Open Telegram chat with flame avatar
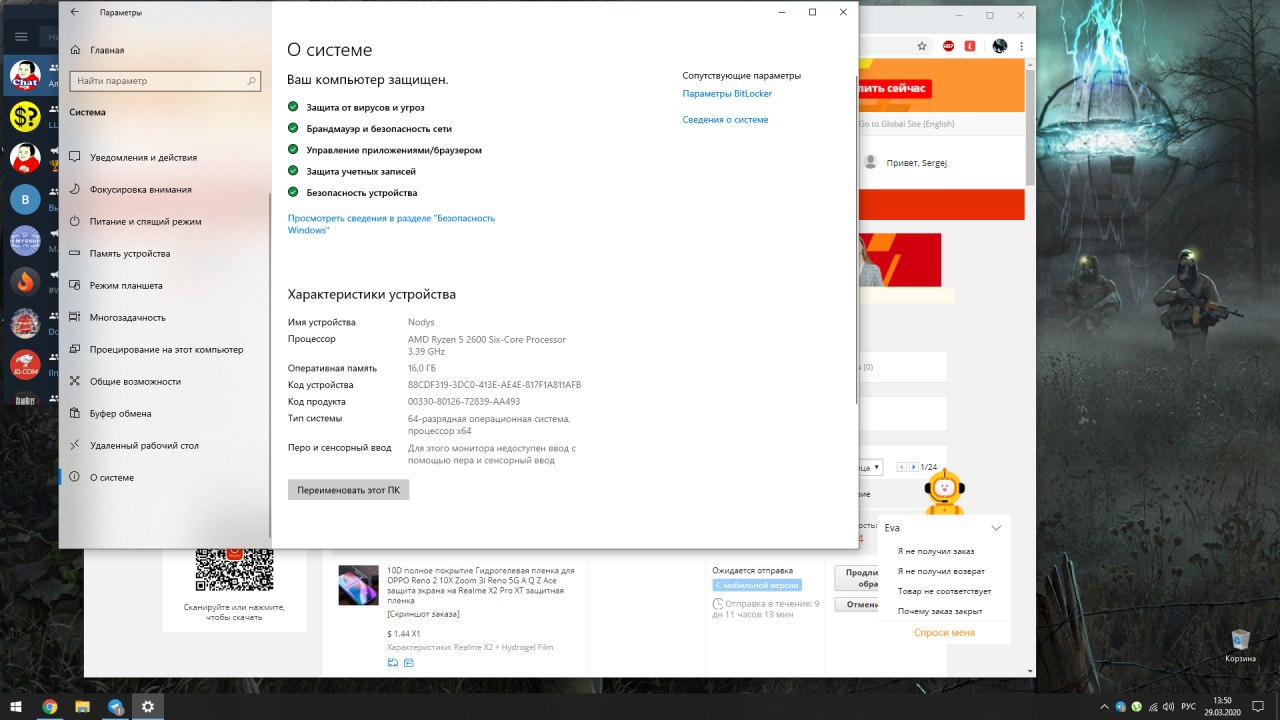 coord(25,282)
